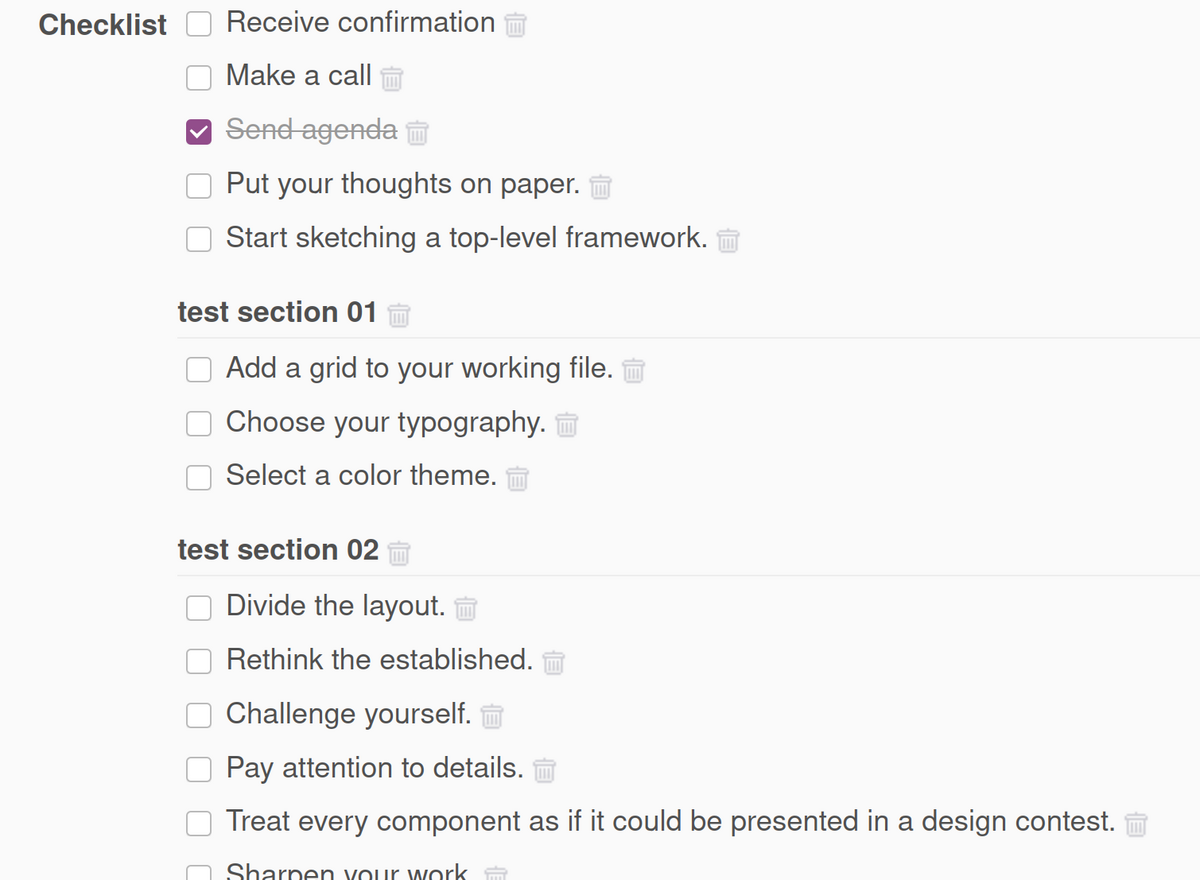
Task: Check the "Receive confirmation" checkbox
Action: 198,24
